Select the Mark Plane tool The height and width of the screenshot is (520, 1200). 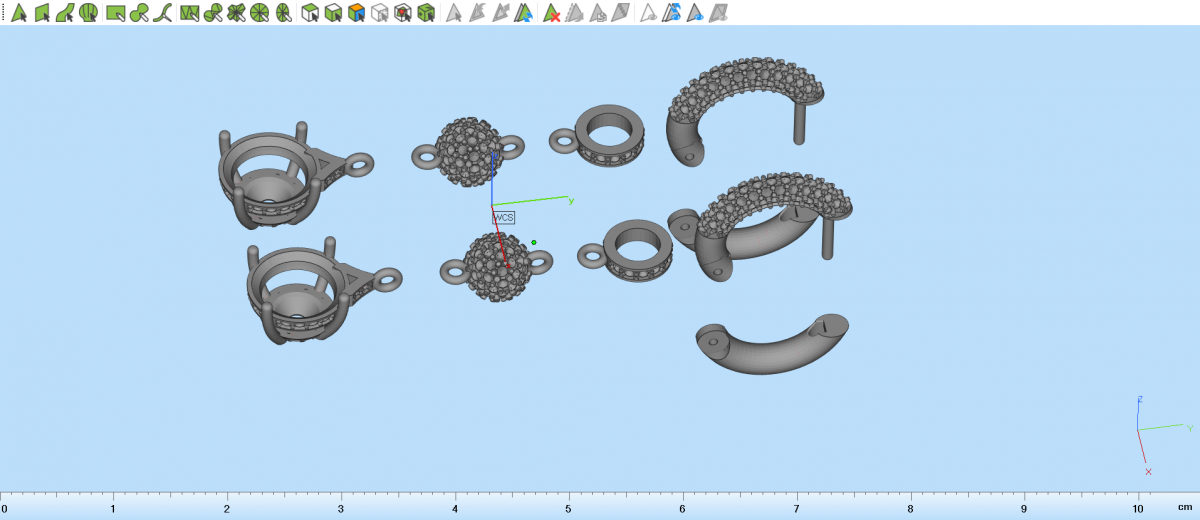[42, 13]
